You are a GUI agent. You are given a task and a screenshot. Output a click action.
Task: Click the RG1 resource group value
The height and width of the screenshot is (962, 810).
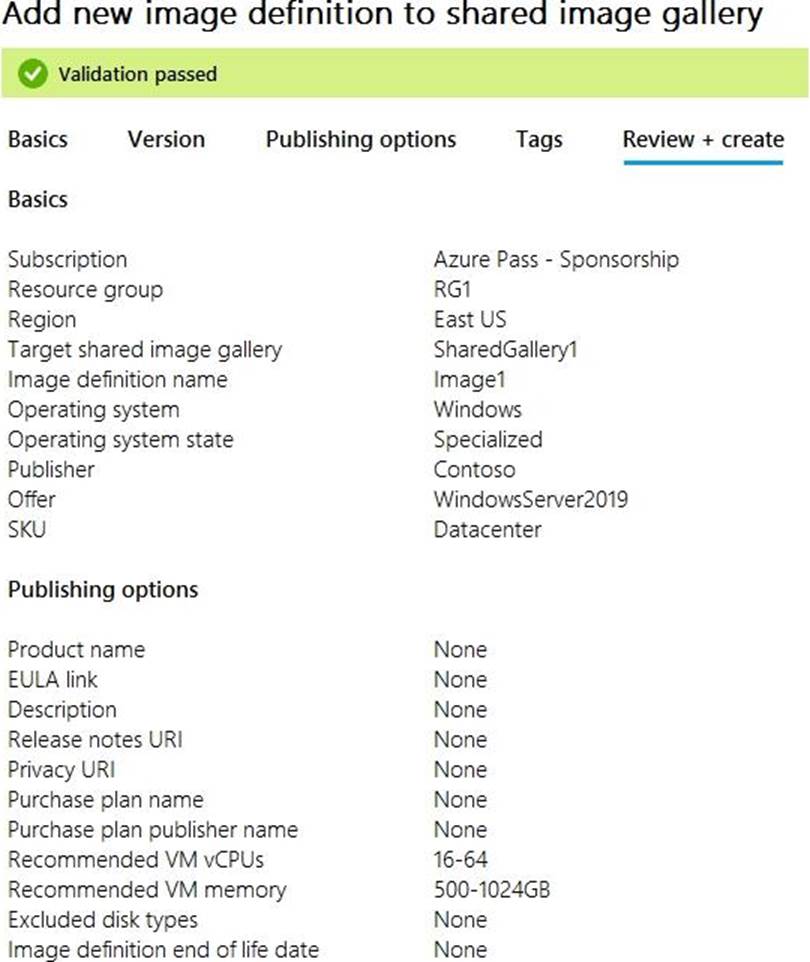pyautogui.click(x=452, y=290)
